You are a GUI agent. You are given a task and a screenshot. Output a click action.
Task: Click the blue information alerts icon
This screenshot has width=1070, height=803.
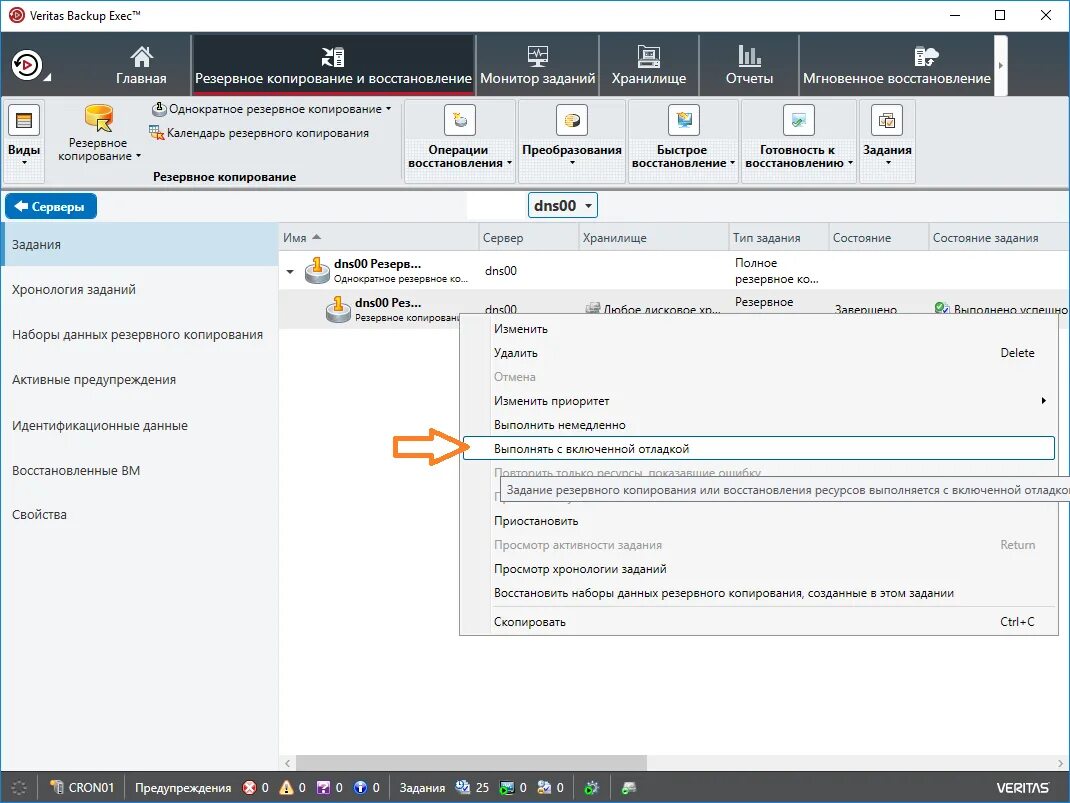(x=360, y=787)
